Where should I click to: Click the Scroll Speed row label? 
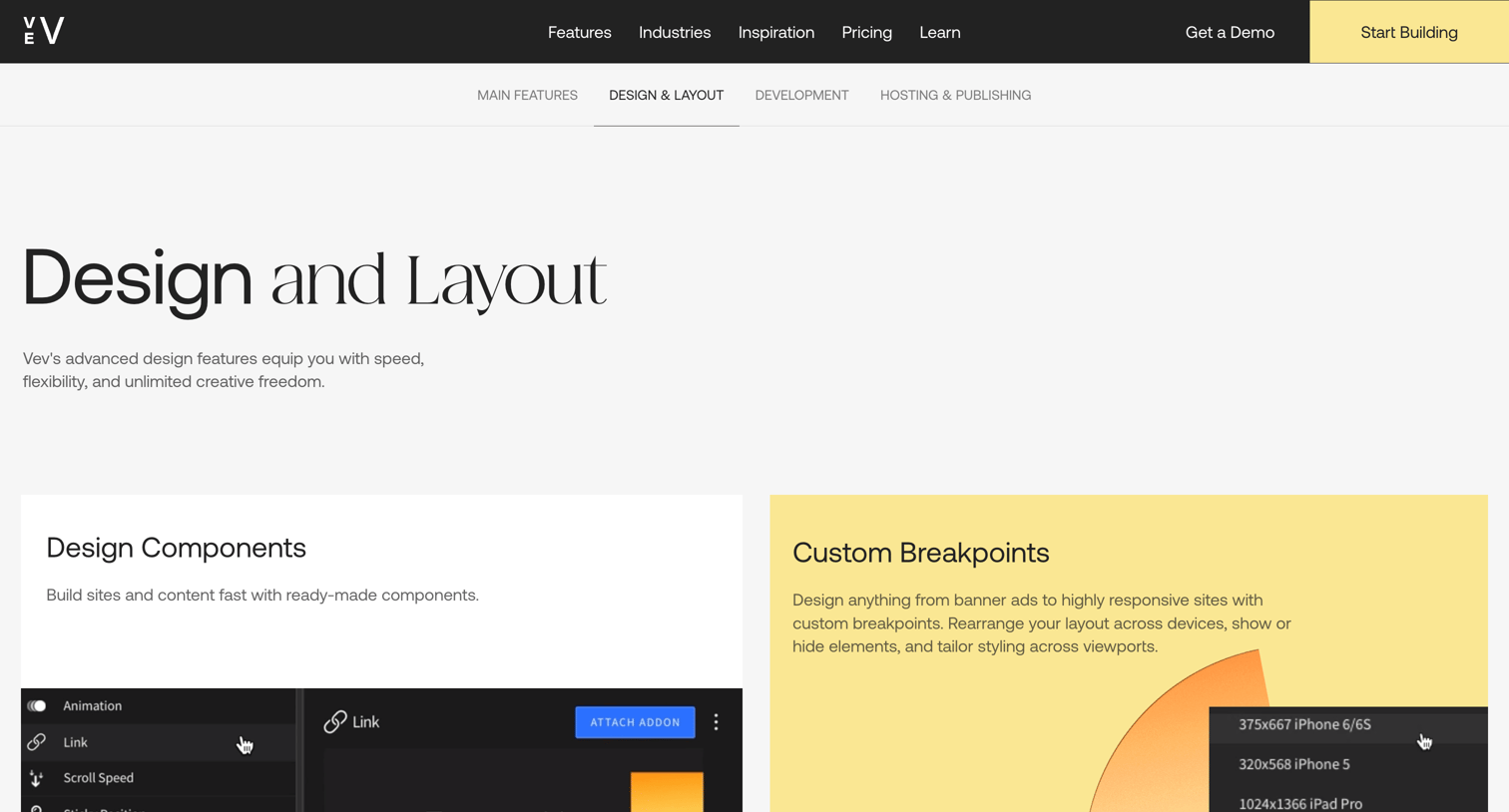[x=98, y=778]
